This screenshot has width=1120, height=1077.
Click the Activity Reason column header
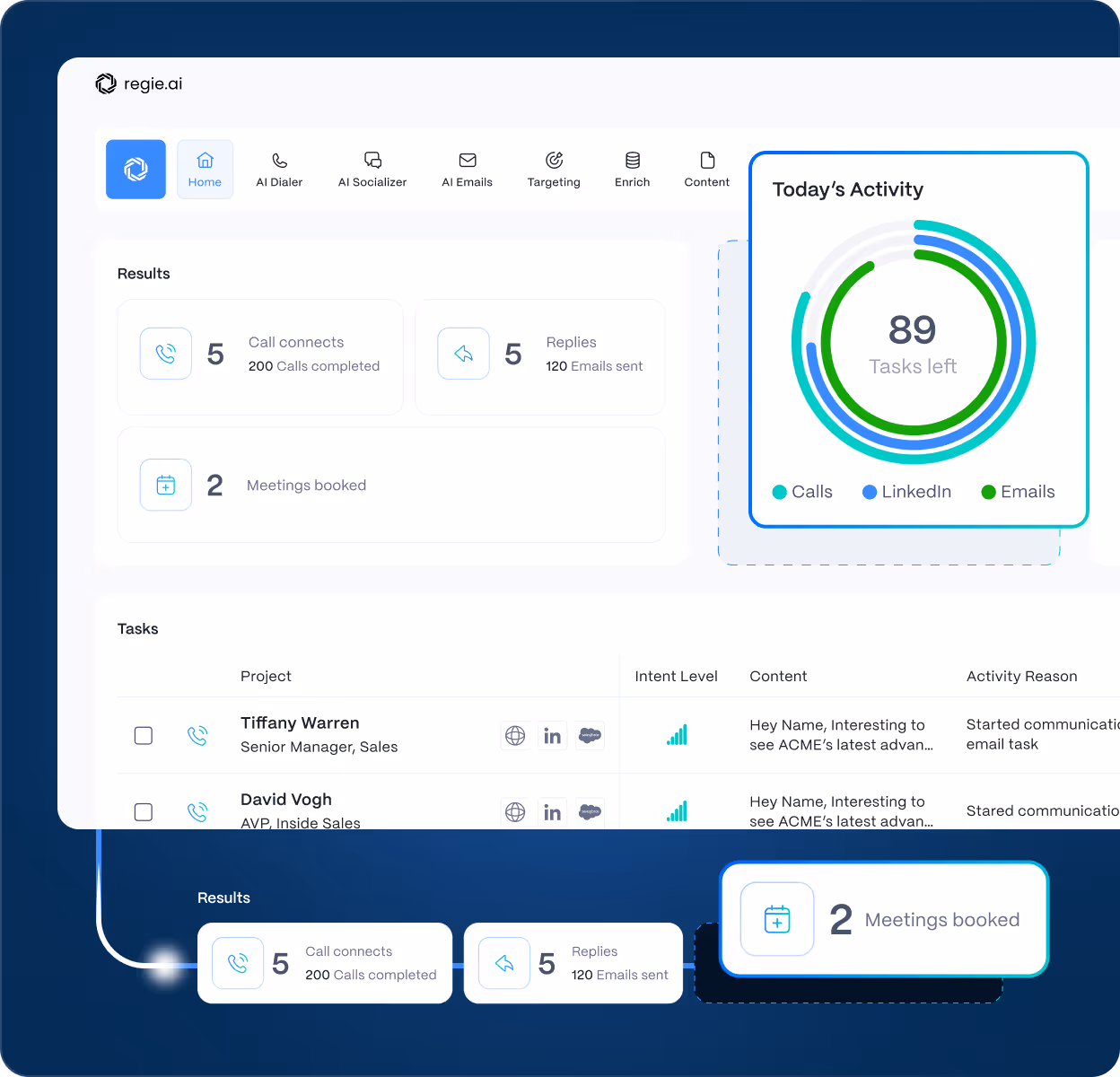pos(1021,677)
